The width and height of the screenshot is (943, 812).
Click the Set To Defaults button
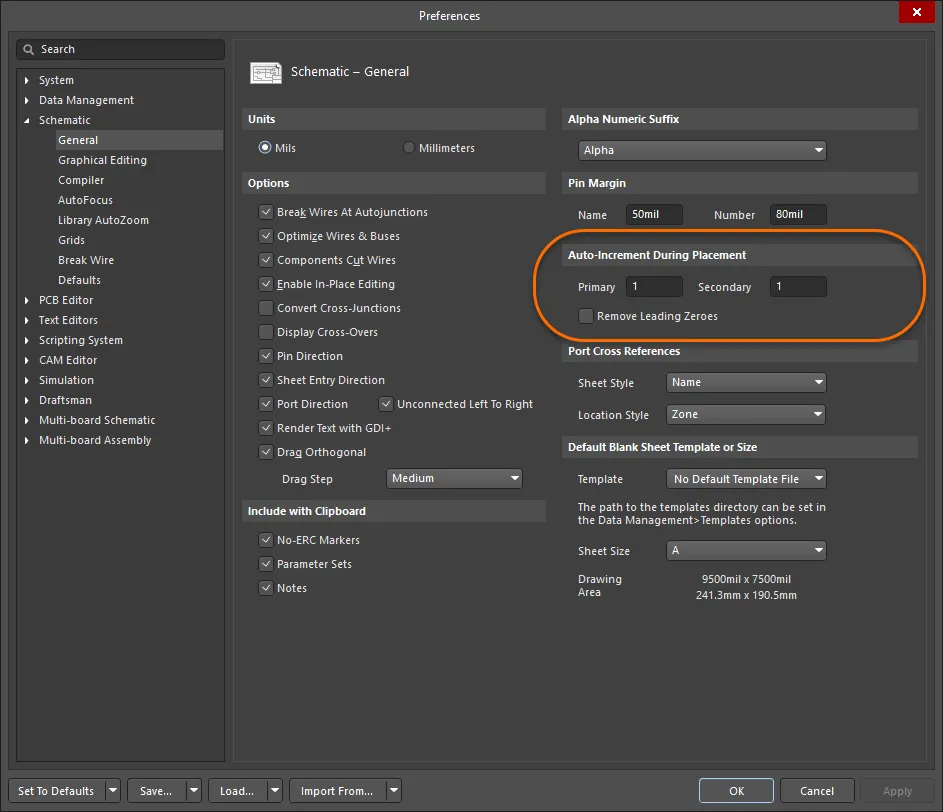tap(55, 790)
